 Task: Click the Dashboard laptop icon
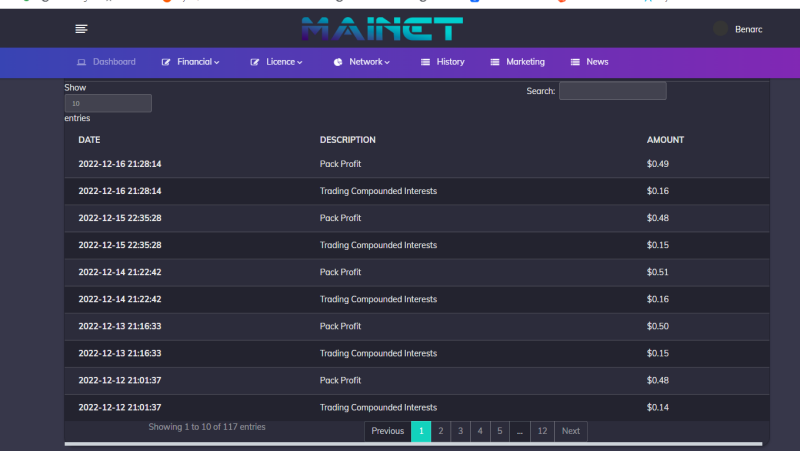(x=81, y=62)
